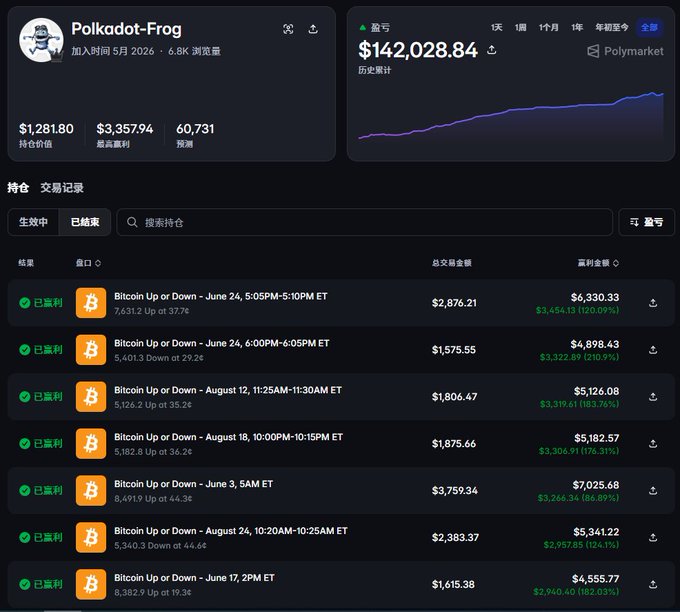Click the '5,401.3 Down at 29.2¢' detail
This screenshot has width=680, height=612.
159,358
